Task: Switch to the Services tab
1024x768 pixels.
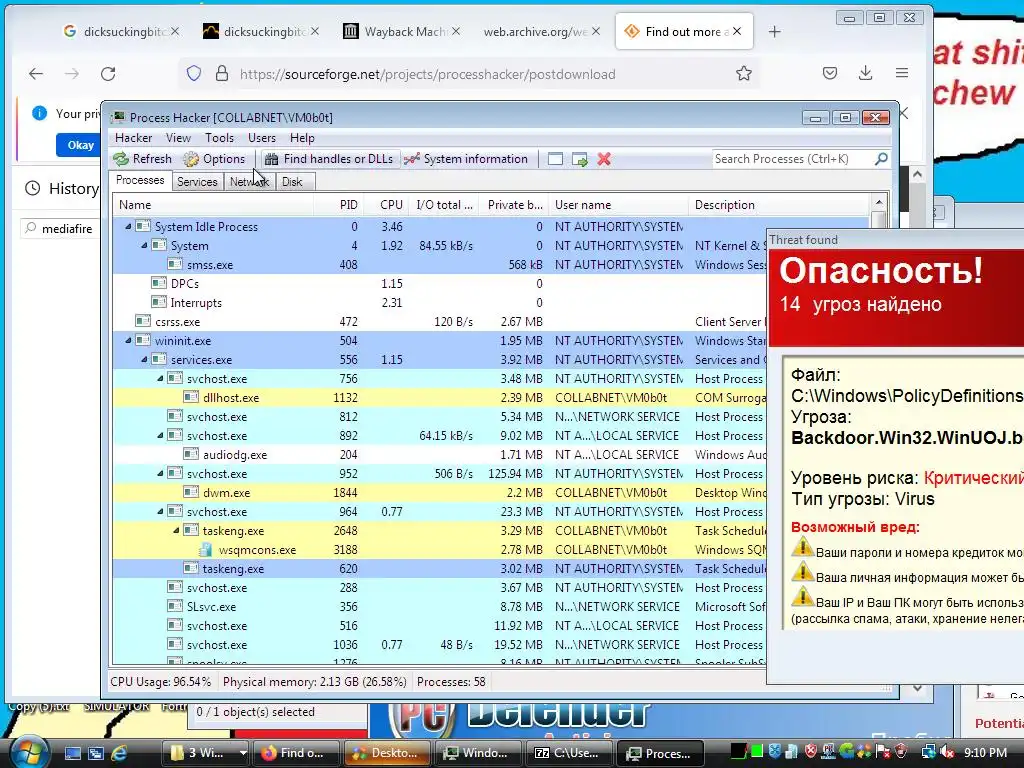Action: tap(197, 182)
